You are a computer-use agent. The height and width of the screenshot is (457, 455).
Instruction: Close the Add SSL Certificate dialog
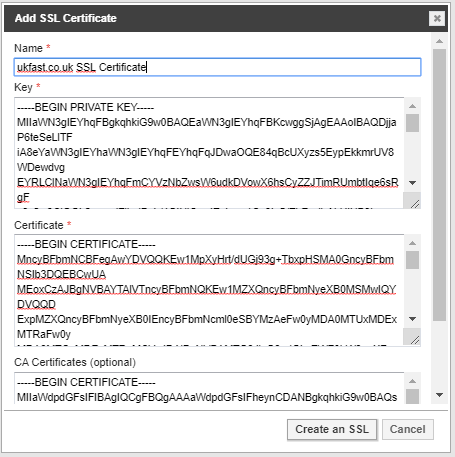coord(437,18)
